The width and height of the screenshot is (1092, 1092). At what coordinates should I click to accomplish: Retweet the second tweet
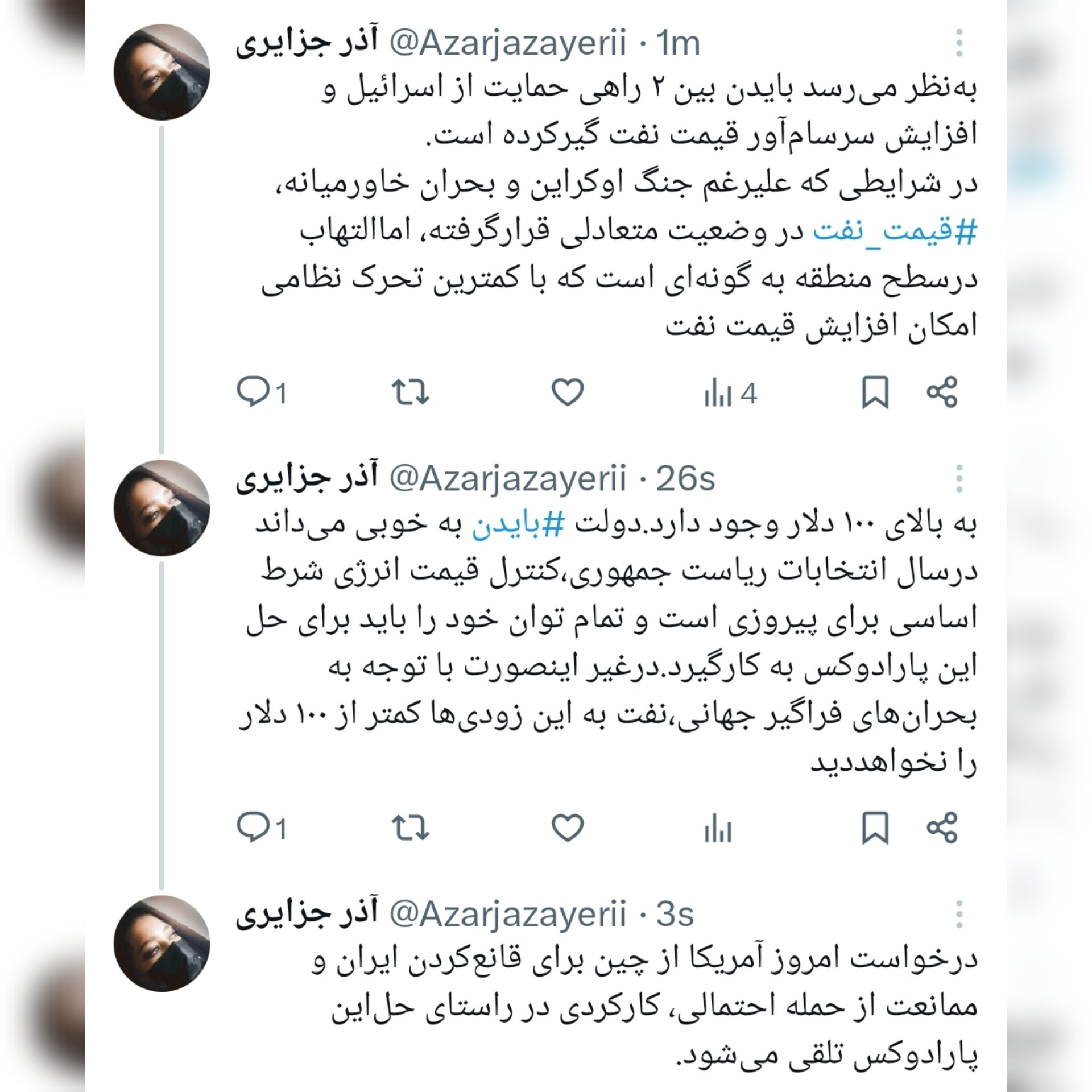tap(410, 828)
